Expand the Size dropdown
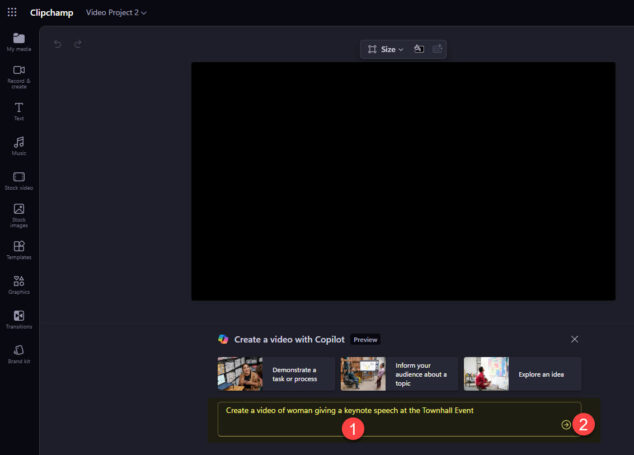 click(x=386, y=49)
